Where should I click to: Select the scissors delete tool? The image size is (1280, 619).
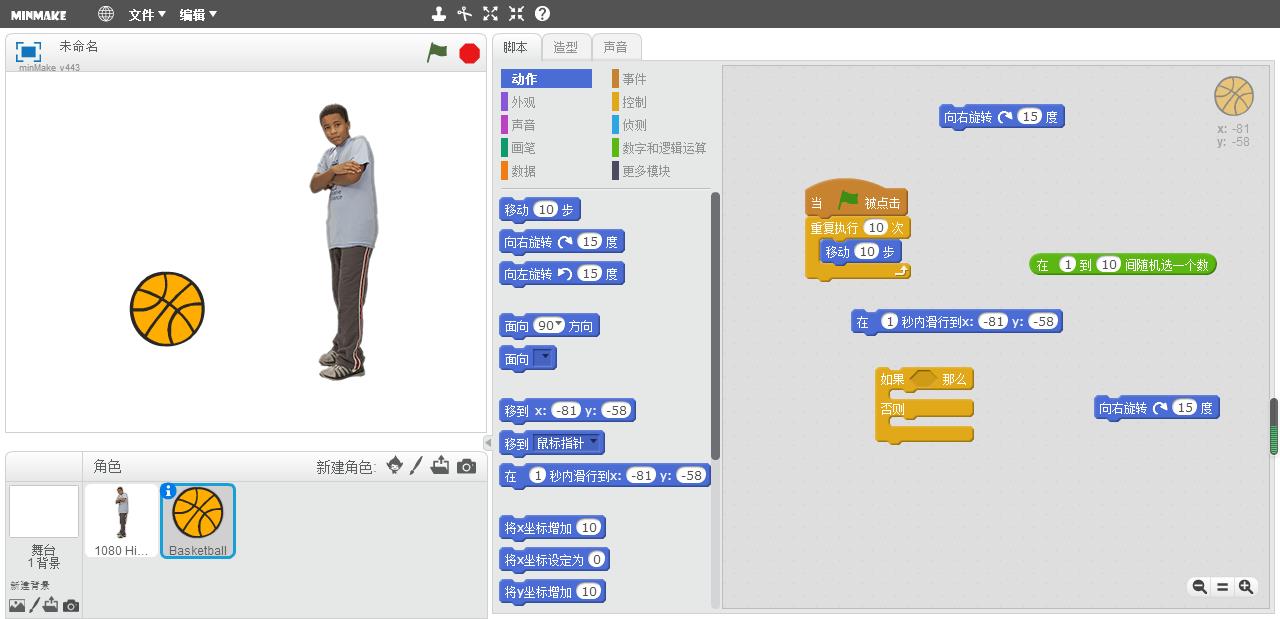[464, 14]
